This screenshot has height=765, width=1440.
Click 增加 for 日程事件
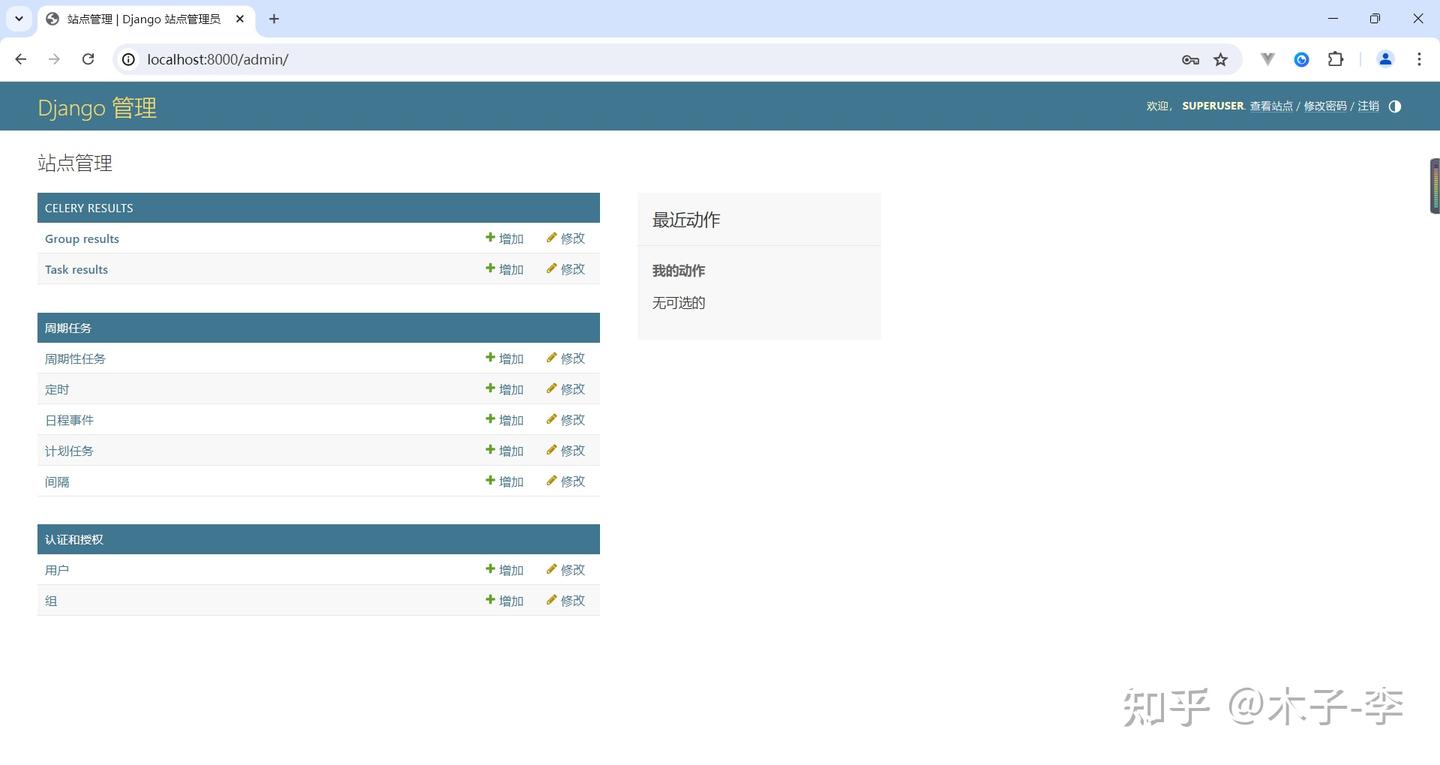505,420
